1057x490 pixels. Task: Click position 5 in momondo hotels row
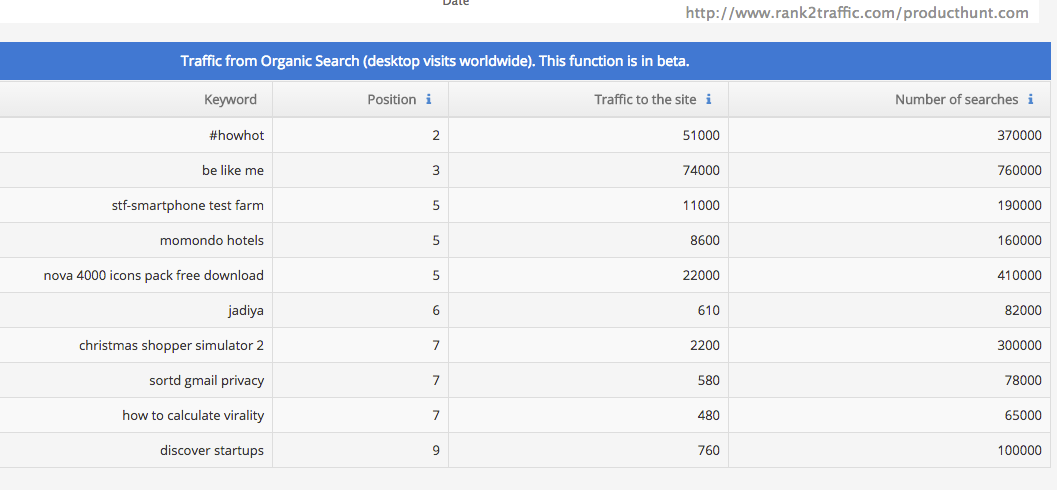pos(436,241)
